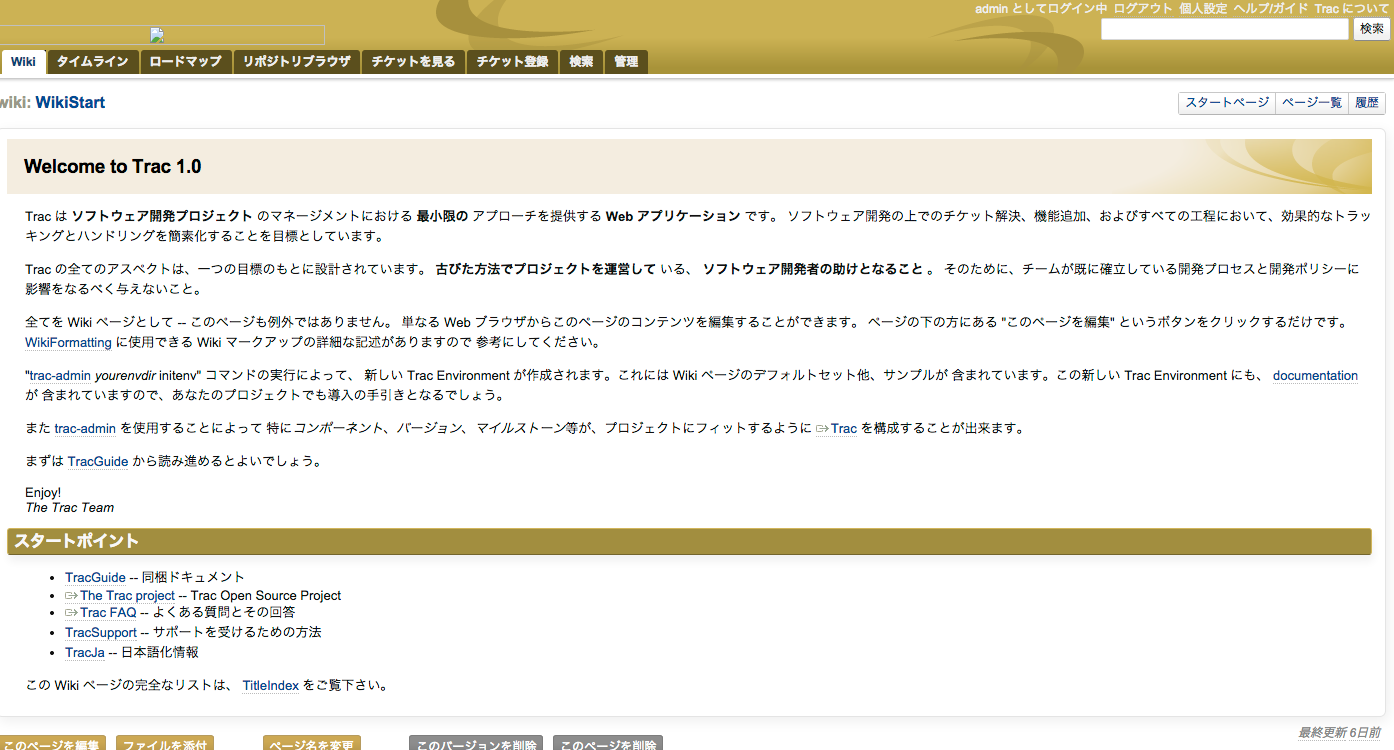Open the TracJa link

click(x=85, y=653)
